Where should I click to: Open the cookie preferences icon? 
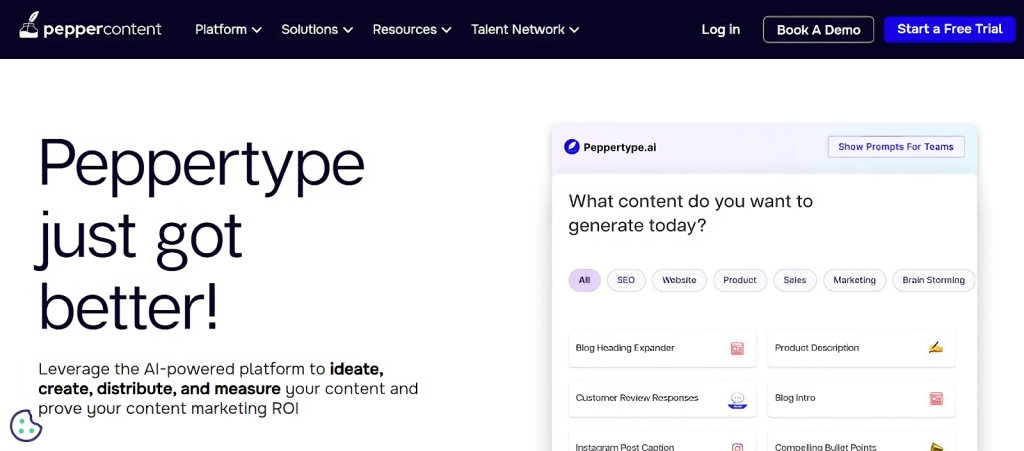pos(26,426)
